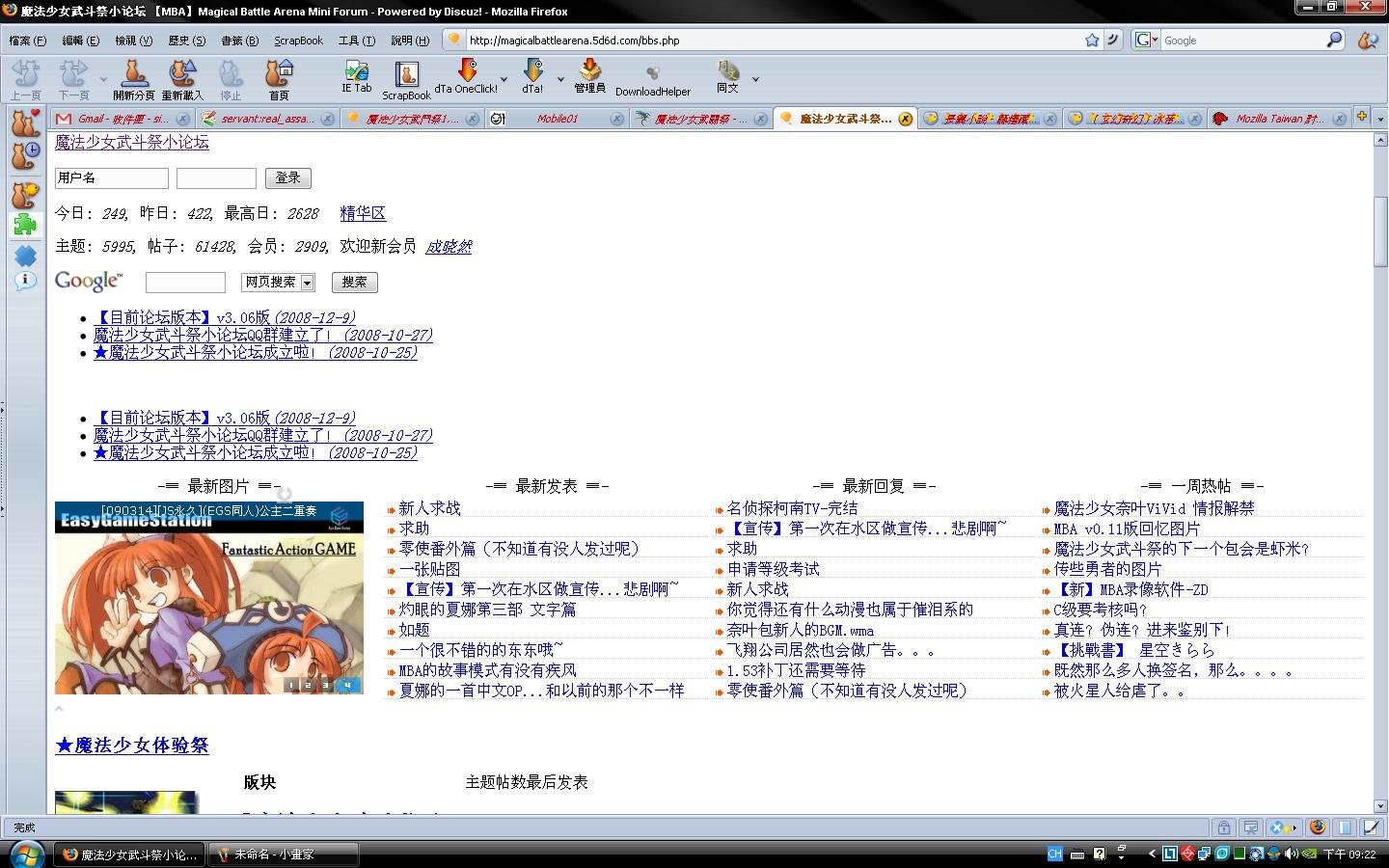Click the IE Tab toolbar icon
This screenshot has width=1389, height=868.
pos(356,75)
